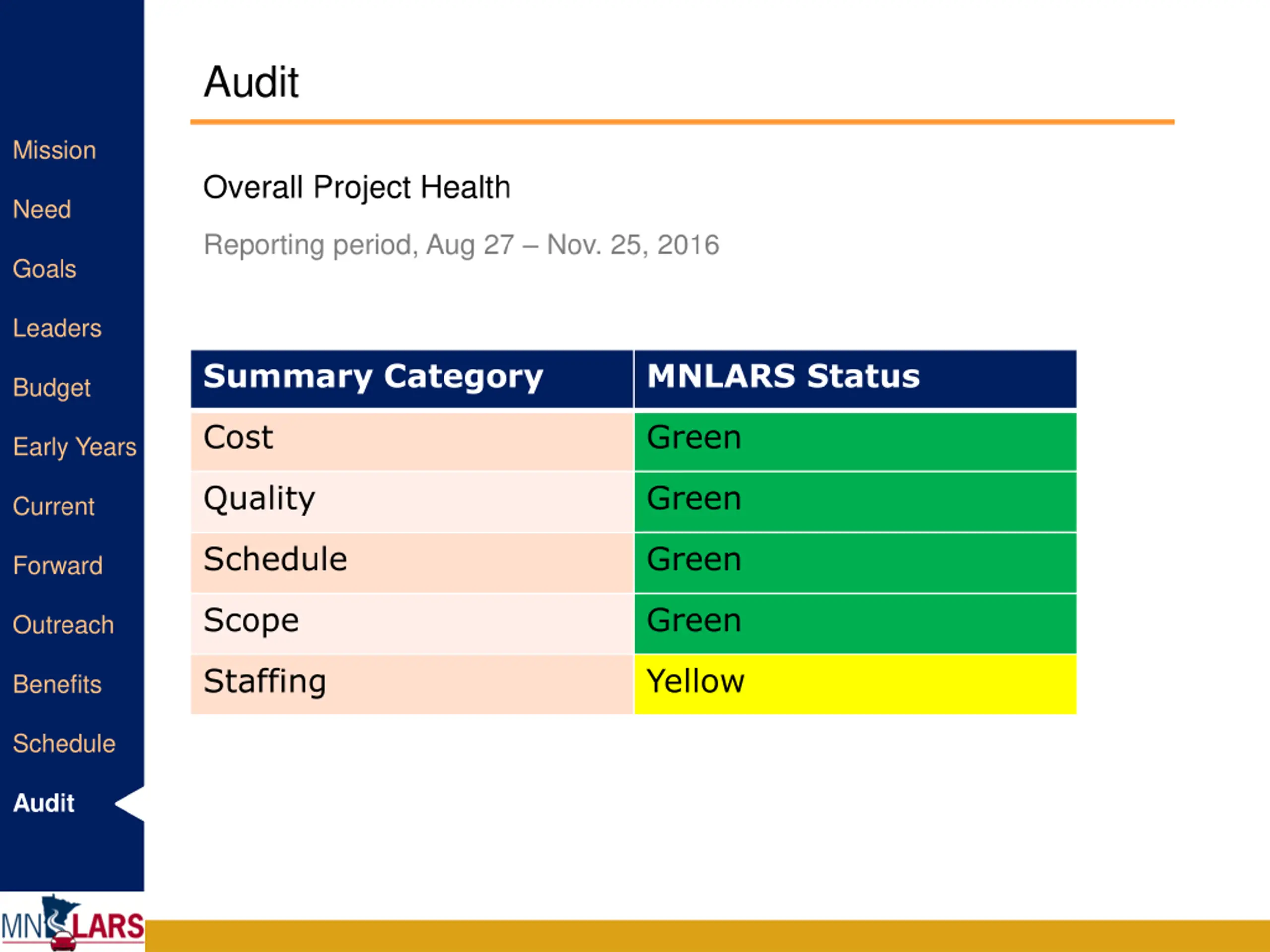Screen dimensions: 1270x952
Task: Select the Scope table cell
Action: [412, 624]
